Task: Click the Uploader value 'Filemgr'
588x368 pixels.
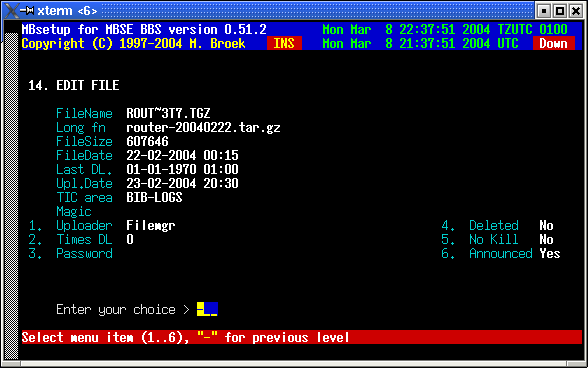Action: click(151, 225)
